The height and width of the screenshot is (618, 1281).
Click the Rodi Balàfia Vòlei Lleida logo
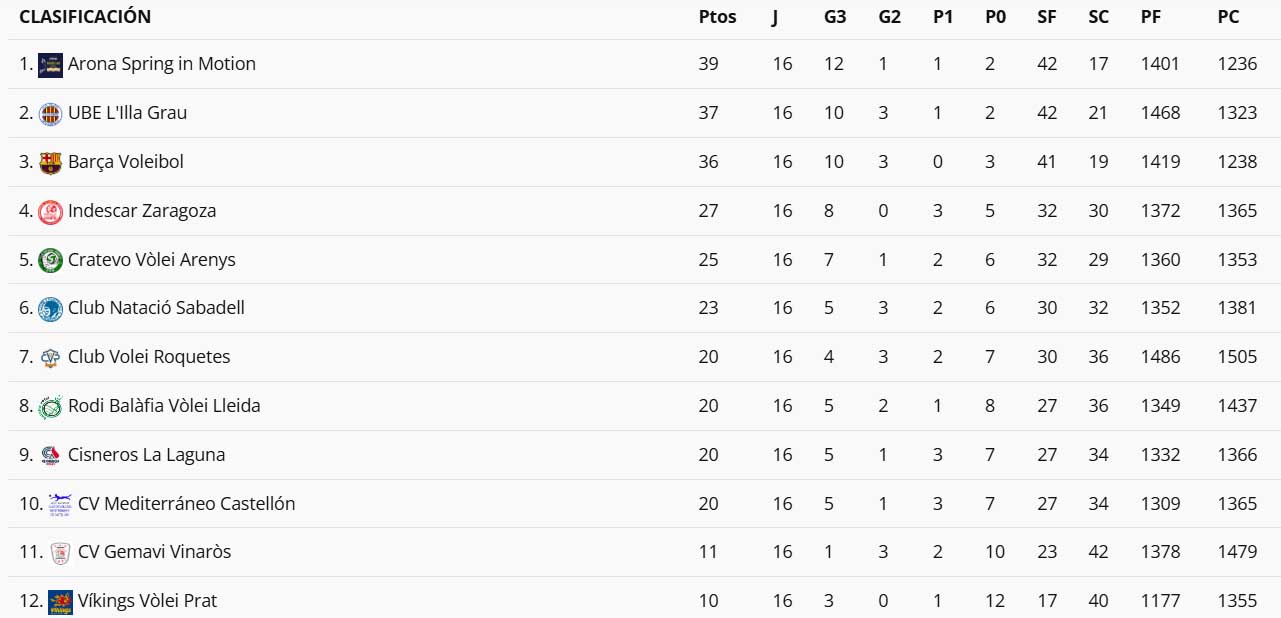[x=50, y=406]
